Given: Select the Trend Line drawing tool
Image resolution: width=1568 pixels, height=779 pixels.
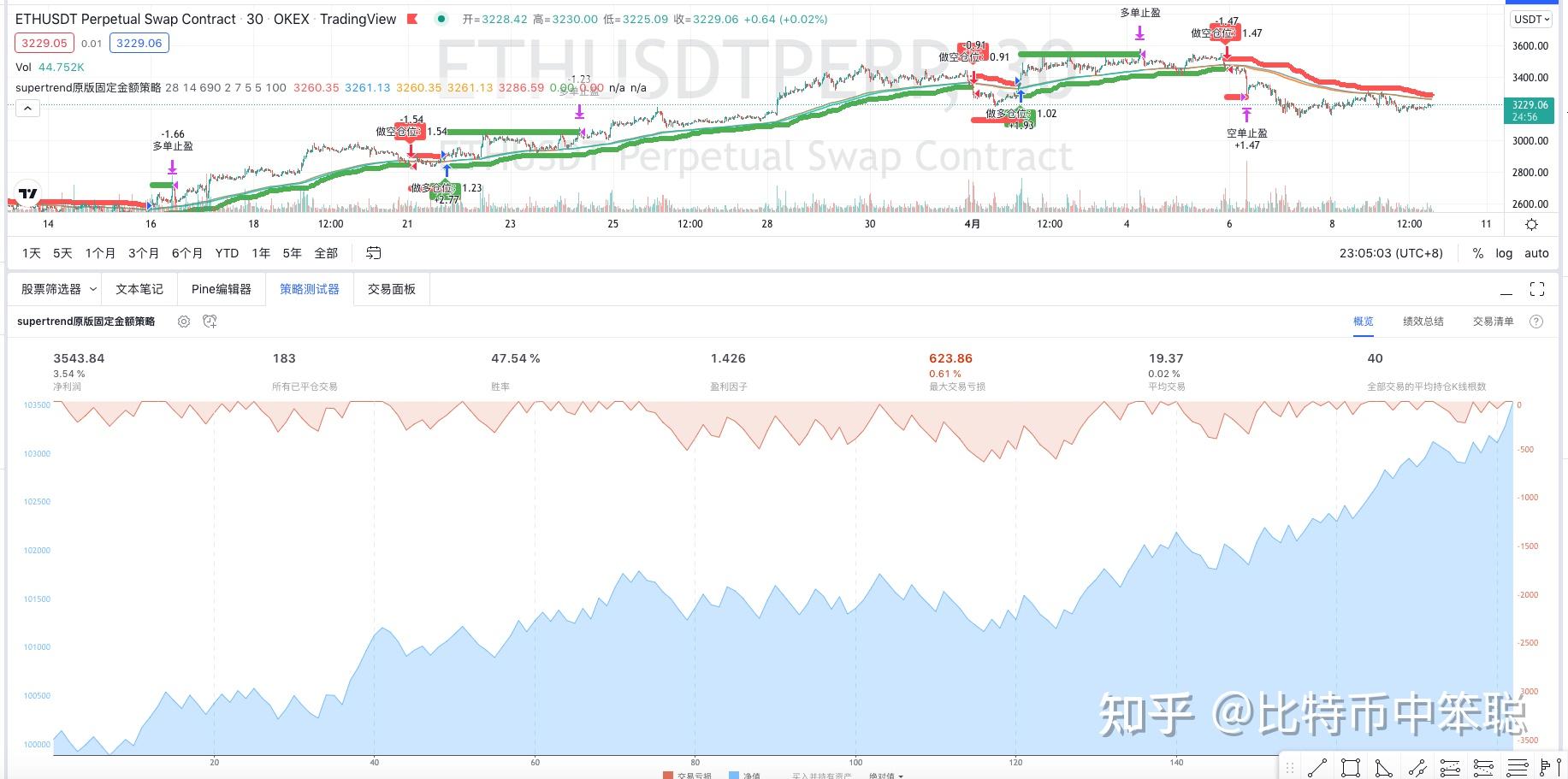Looking at the screenshot, I should coord(1317,767).
